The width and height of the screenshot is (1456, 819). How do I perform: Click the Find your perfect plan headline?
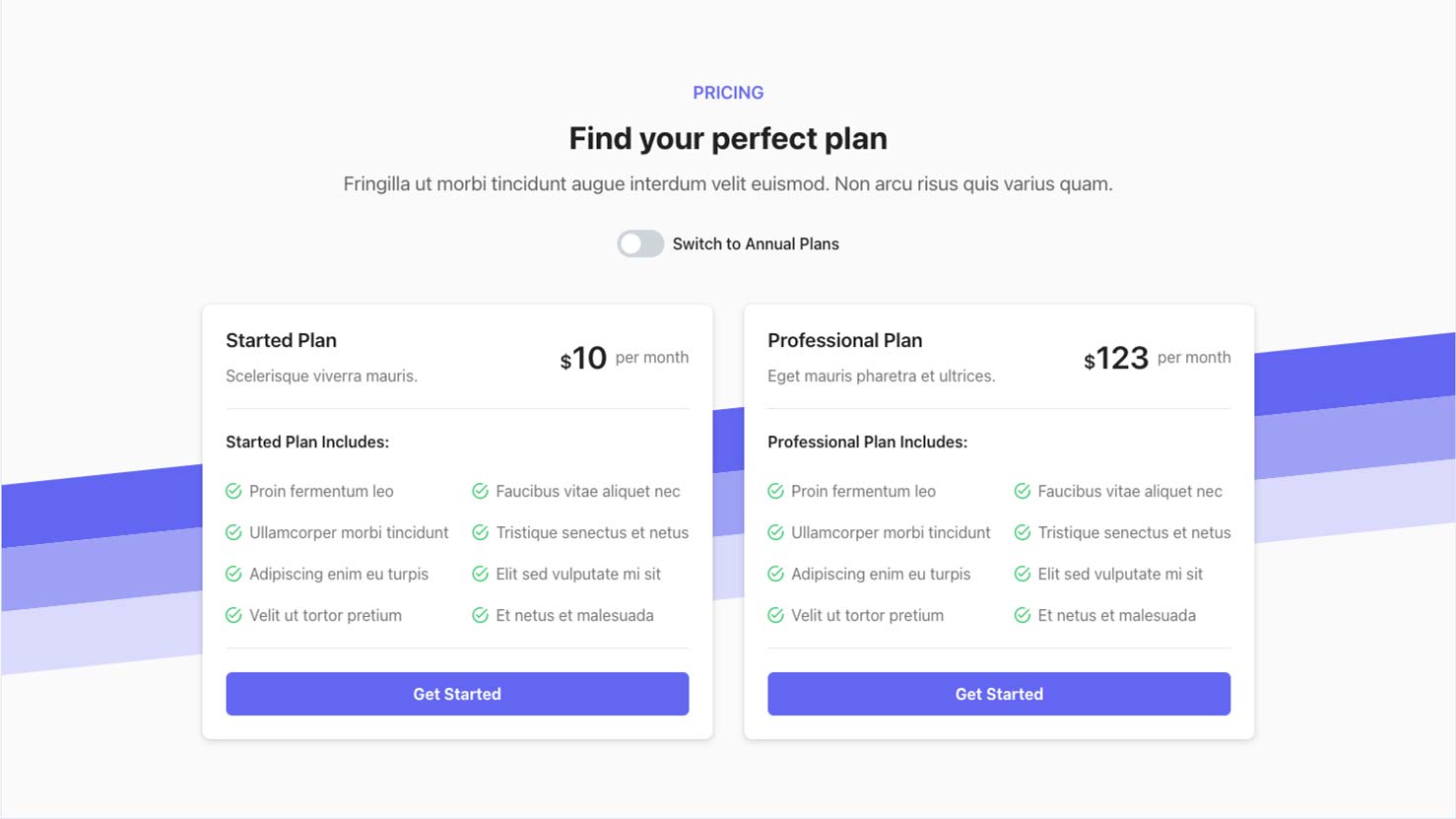tap(728, 138)
